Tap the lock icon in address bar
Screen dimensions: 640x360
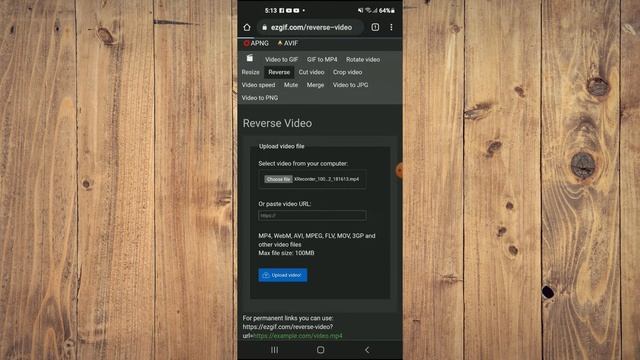(x=264, y=27)
